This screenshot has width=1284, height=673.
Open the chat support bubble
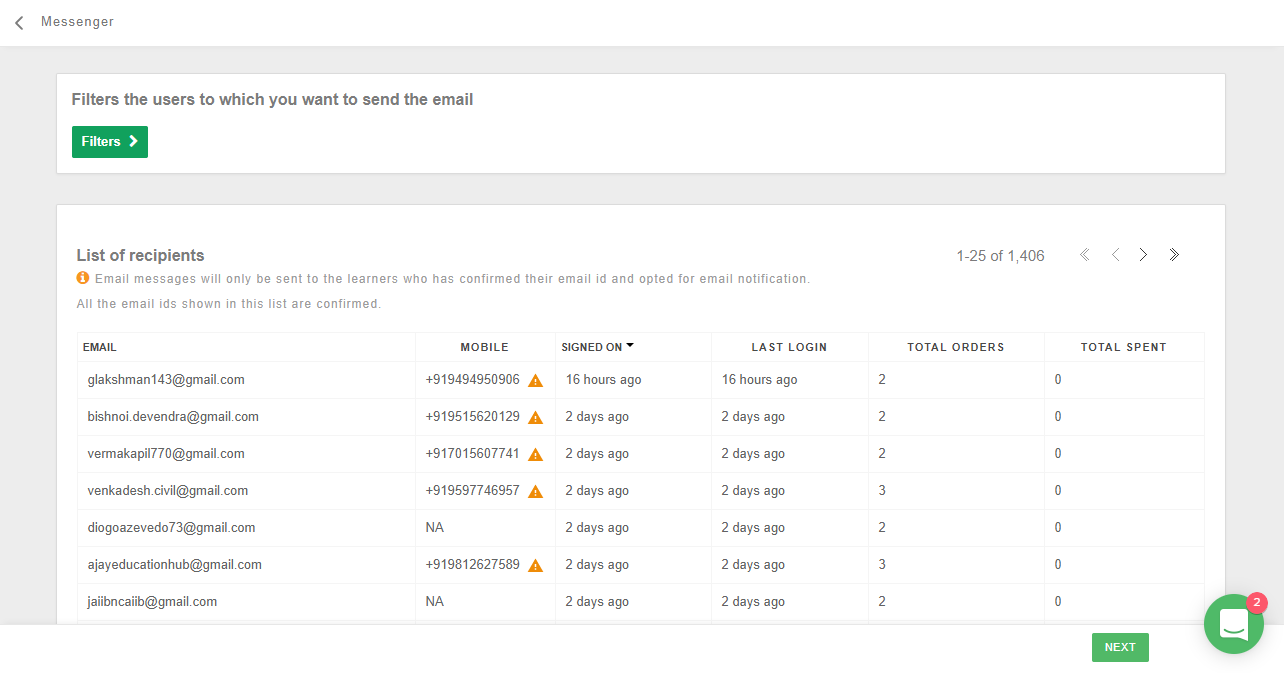(x=1234, y=624)
